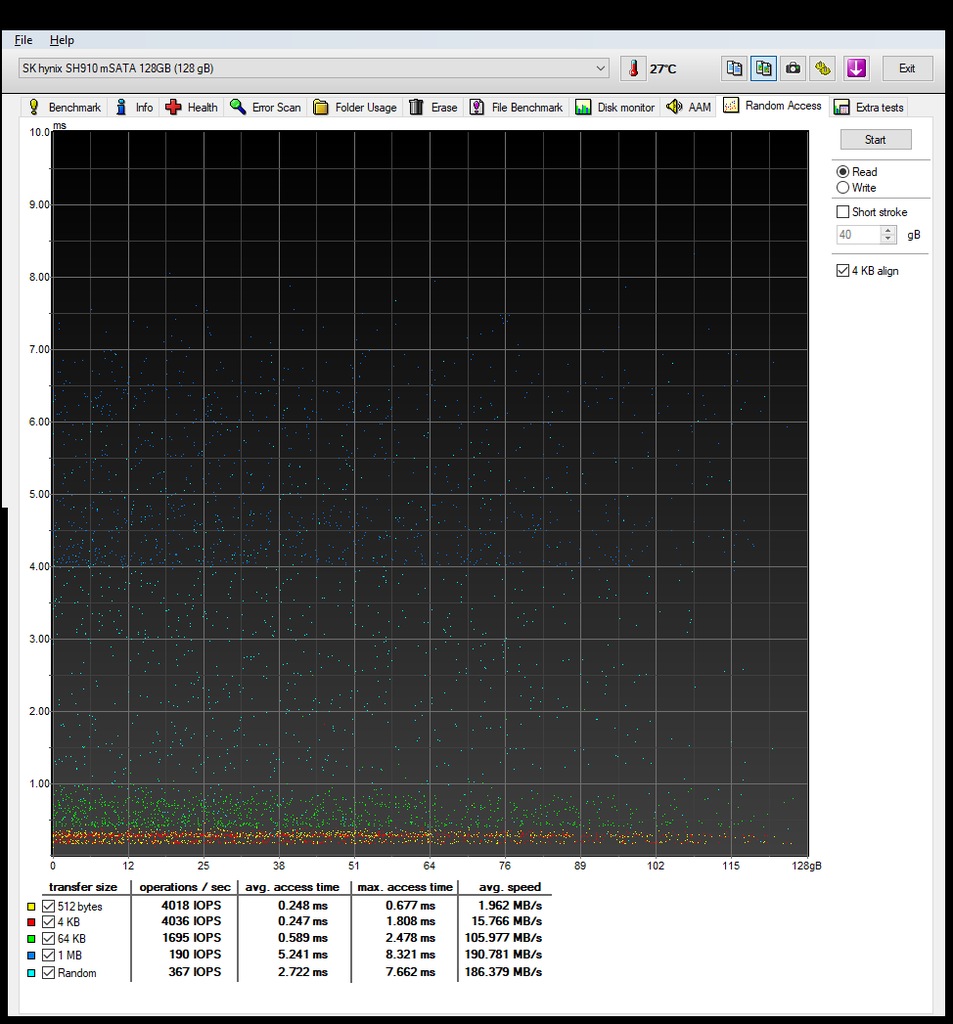Enable the Short stroke checkbox

click(843, 212)
